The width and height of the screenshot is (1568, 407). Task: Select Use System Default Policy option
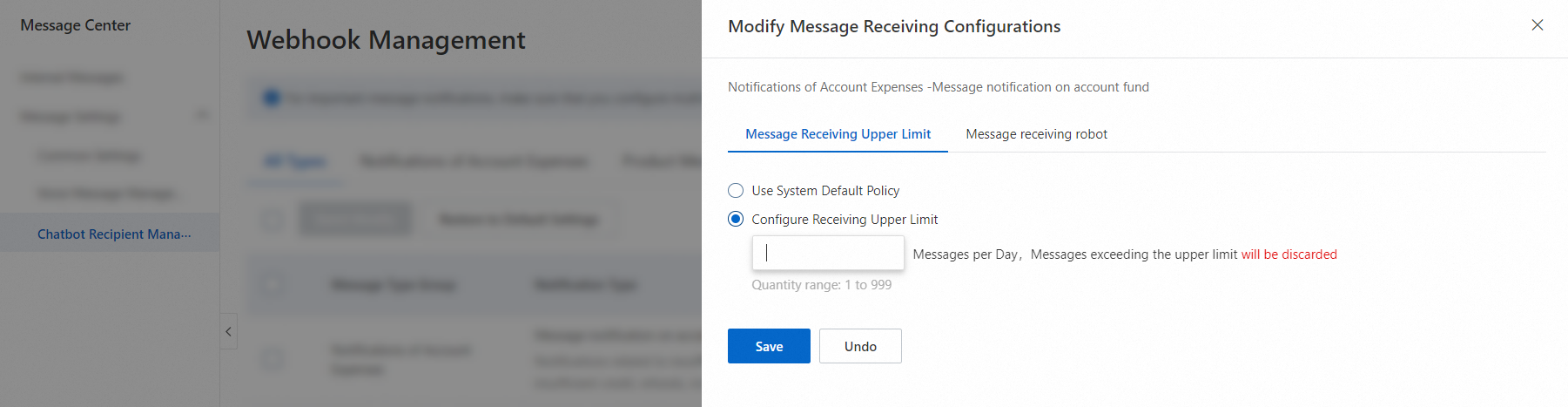736,191
